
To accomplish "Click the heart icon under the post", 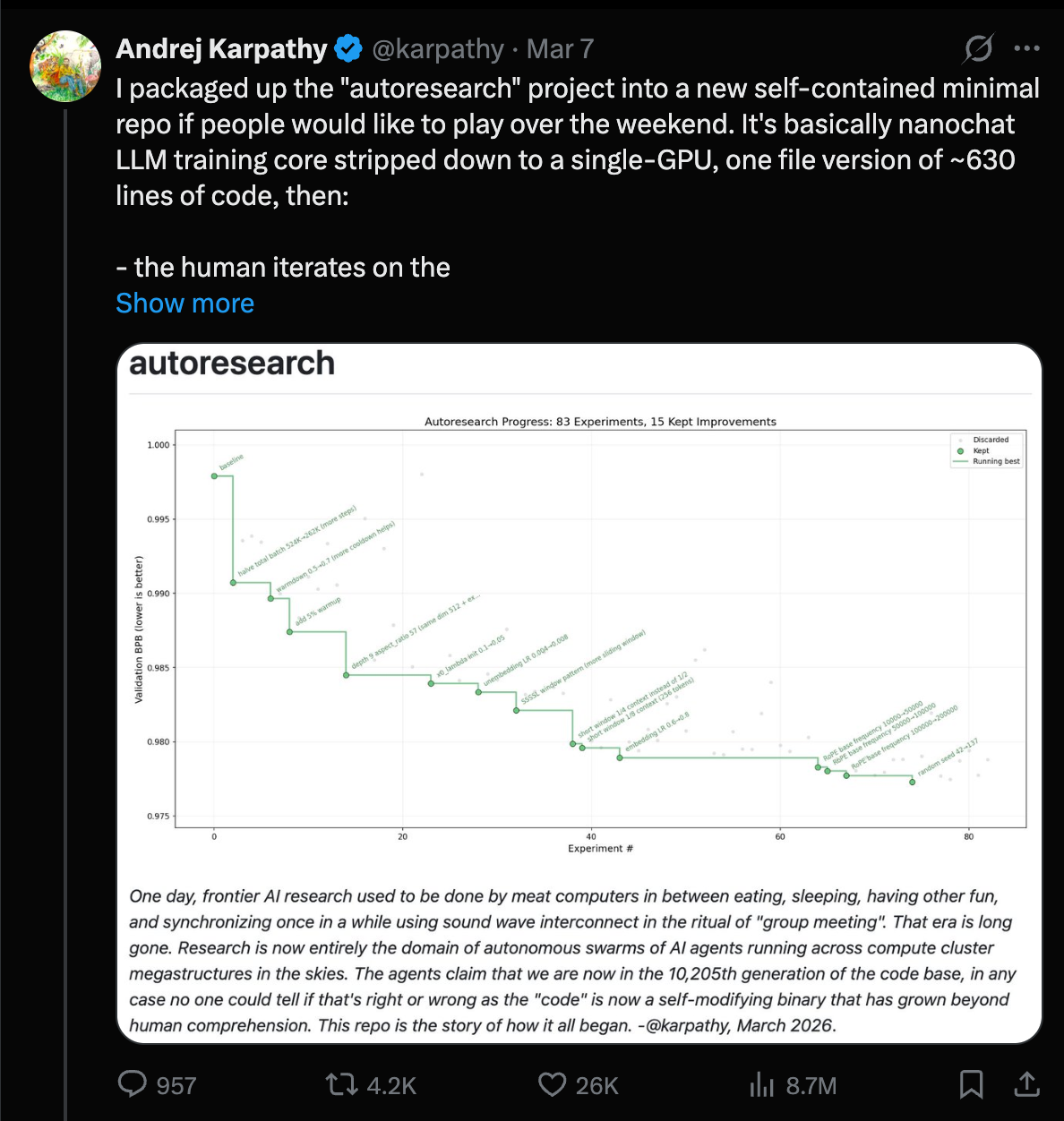I will [553, 1084].
